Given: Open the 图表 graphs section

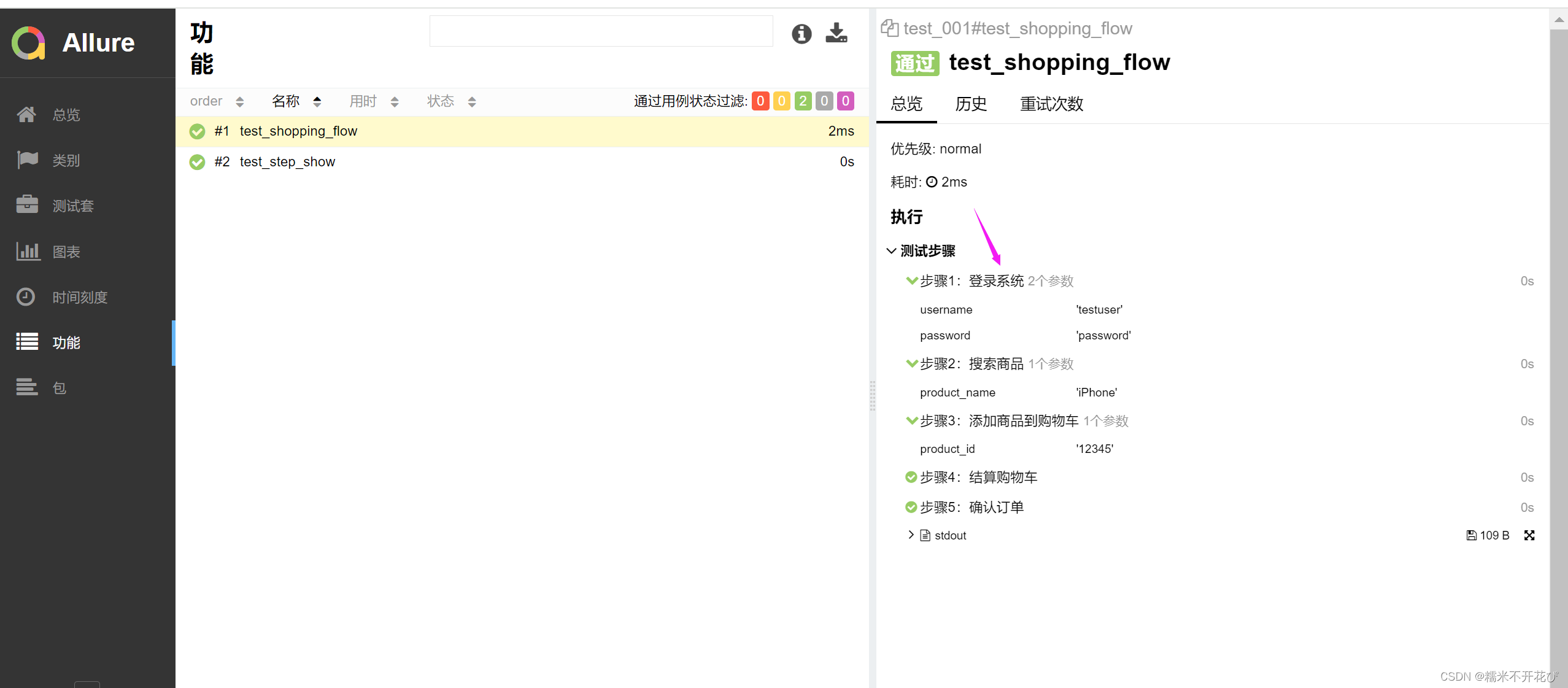Looking at the screenshot, I should pyautogui.click(x=66, y=251).
